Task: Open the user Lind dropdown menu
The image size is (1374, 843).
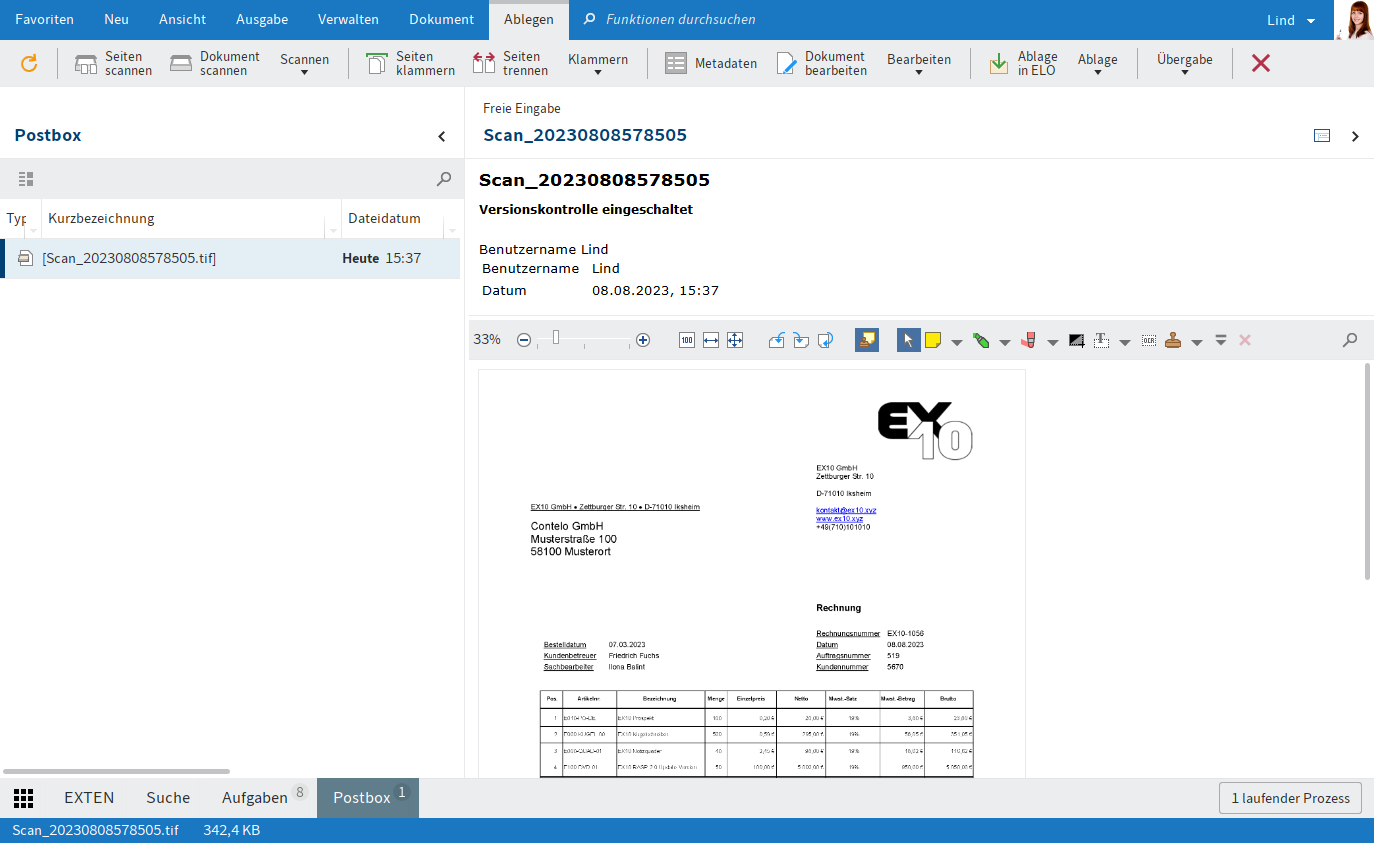Action: click(1291, 20)
